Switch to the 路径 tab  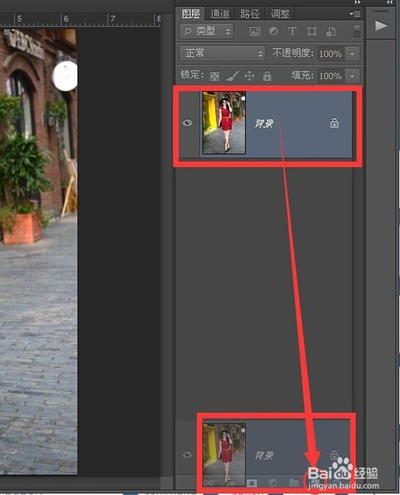tap(250, 14)
